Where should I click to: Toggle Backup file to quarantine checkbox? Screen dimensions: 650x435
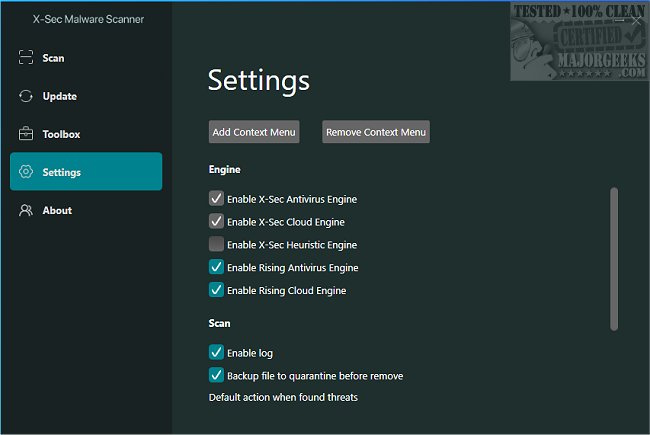click(216, 375)
